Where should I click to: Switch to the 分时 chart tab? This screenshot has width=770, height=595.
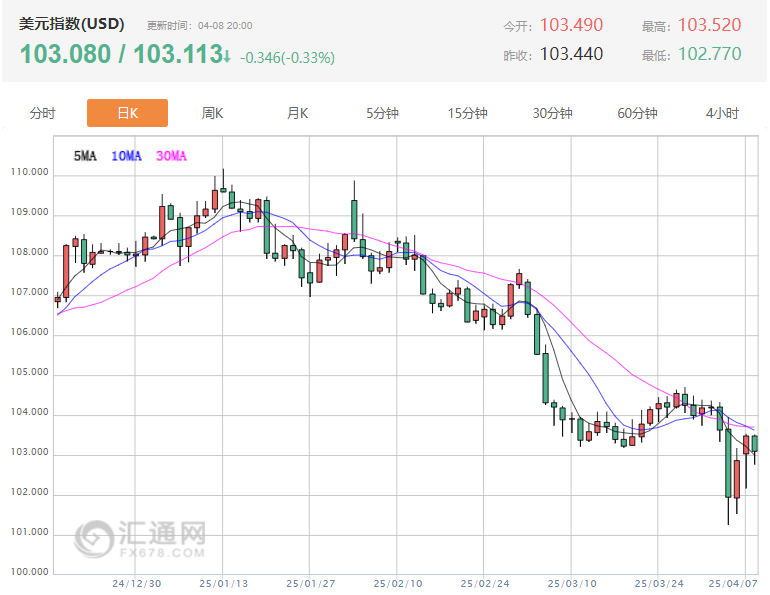point(43,113)
